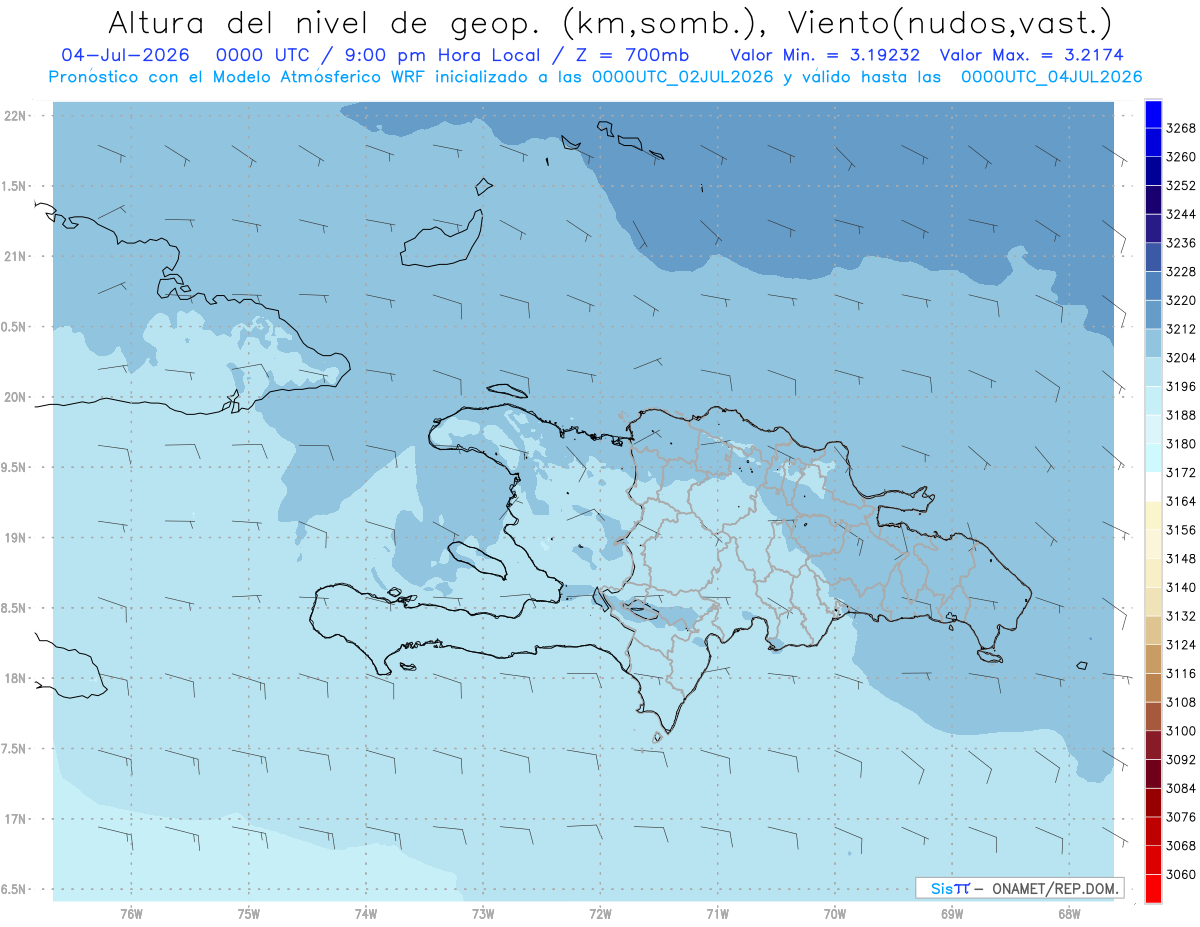Pick the bright blue swatch above 3268
Viewport: 1200px width, 927px height.
pos(1153,114)
